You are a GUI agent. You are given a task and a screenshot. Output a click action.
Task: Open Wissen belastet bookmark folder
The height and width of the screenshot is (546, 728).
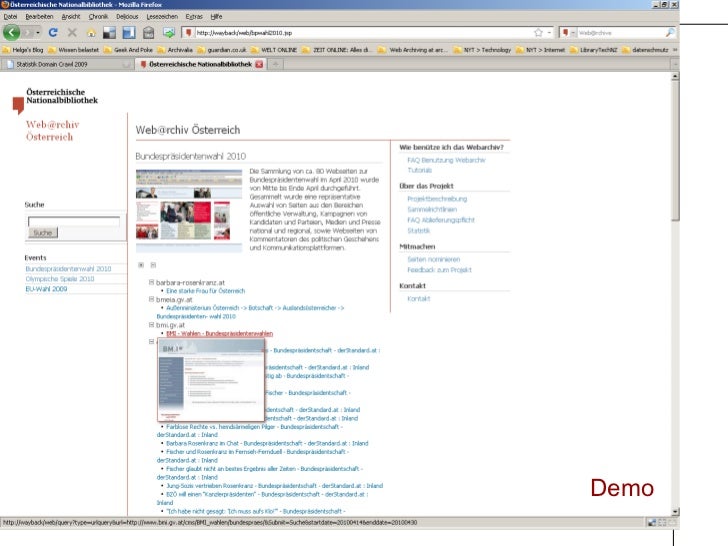[73, 50]
